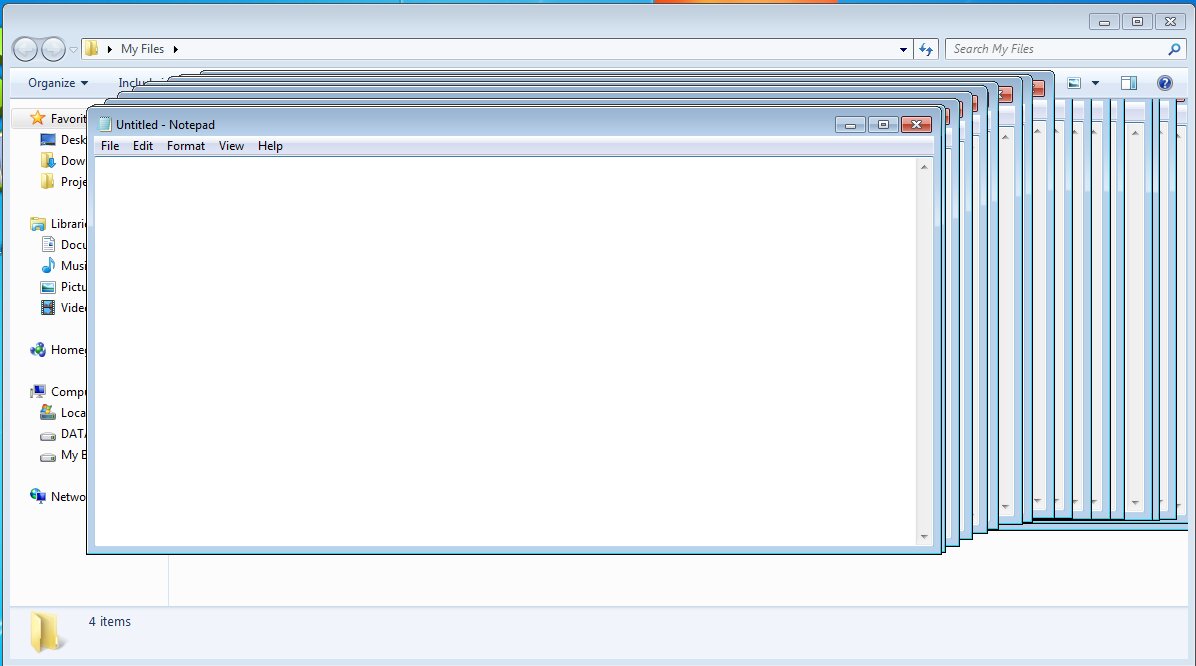
Task: Click the Notepad icon in front title bar
Action: click(105, 124)
